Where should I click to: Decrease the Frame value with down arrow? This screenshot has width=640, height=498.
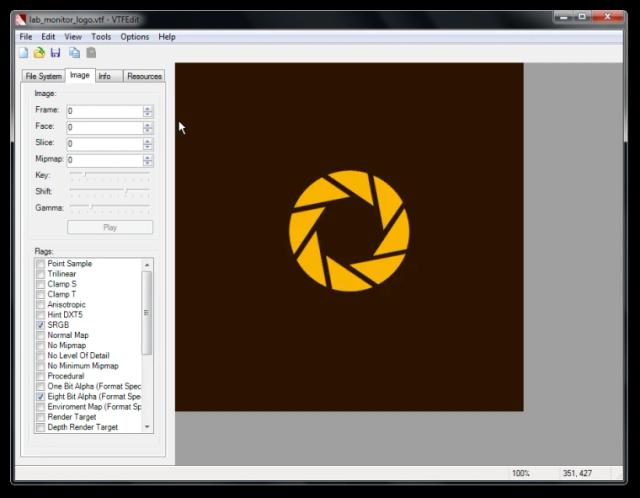tap(148, 114)
